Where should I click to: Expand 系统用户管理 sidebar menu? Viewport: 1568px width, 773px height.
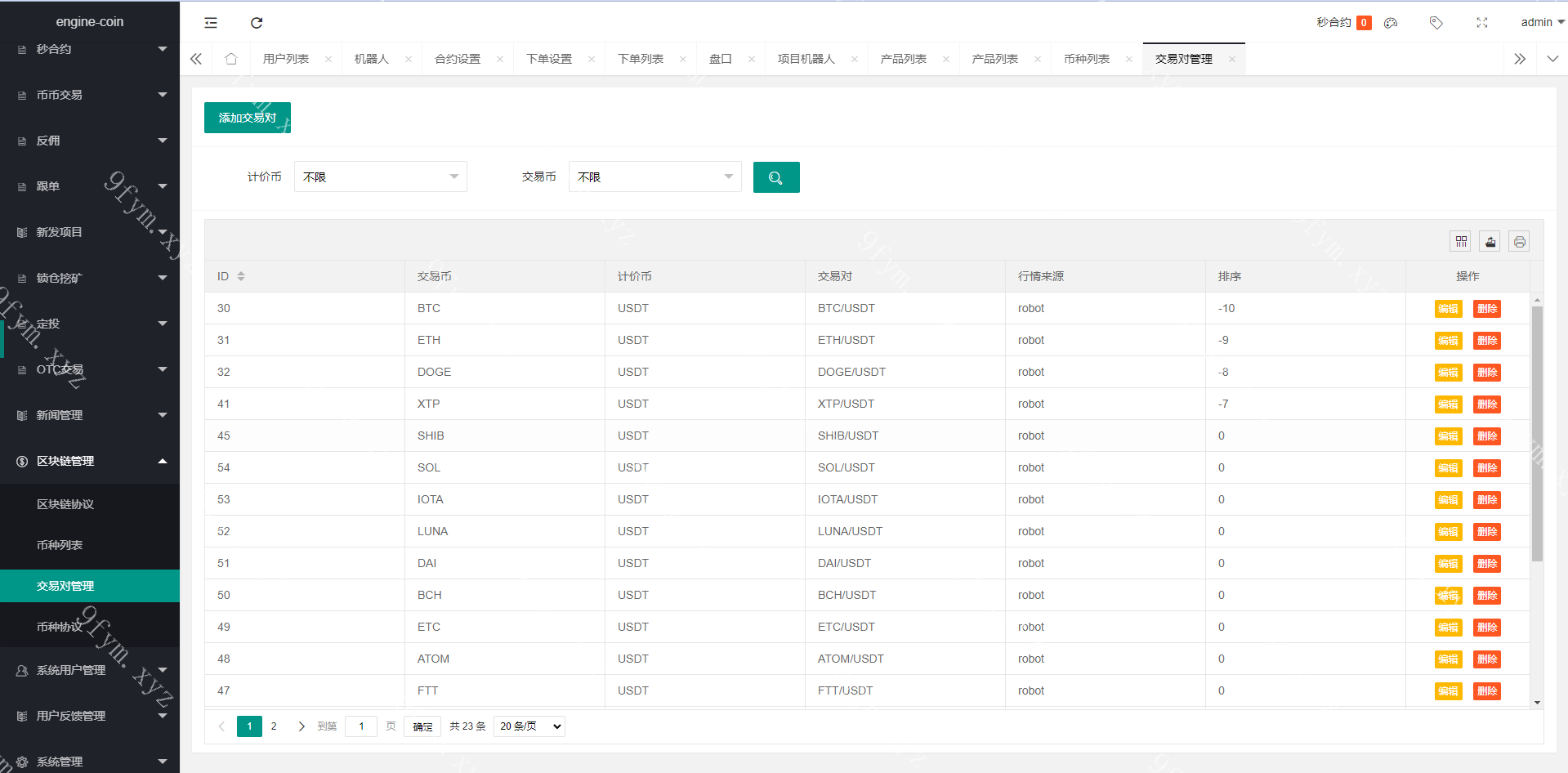coord(90,670)
